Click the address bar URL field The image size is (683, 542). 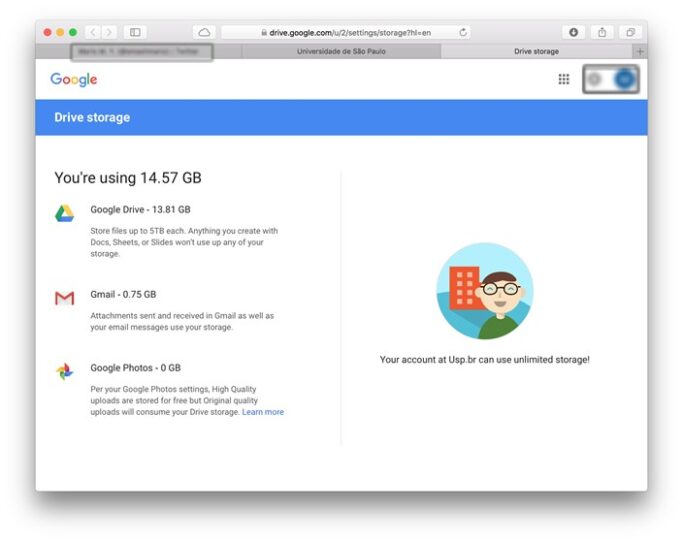point(345,32)
